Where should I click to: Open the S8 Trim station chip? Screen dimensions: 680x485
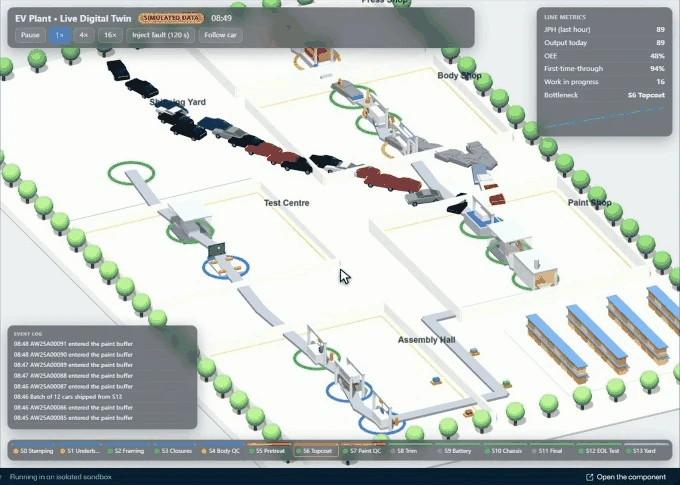pos(410,451)
